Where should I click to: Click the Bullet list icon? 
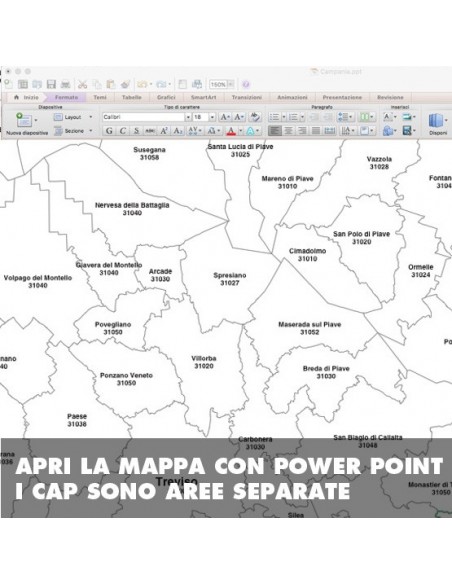coord(274,117)
